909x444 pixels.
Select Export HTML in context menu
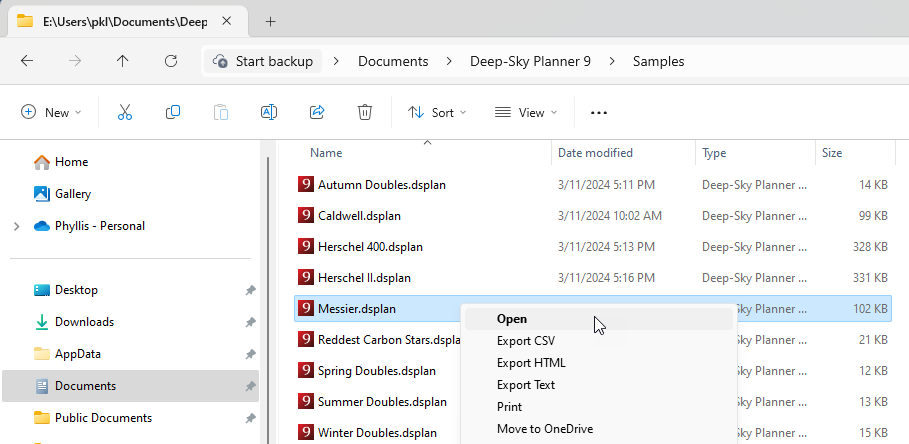click(530, 363)
